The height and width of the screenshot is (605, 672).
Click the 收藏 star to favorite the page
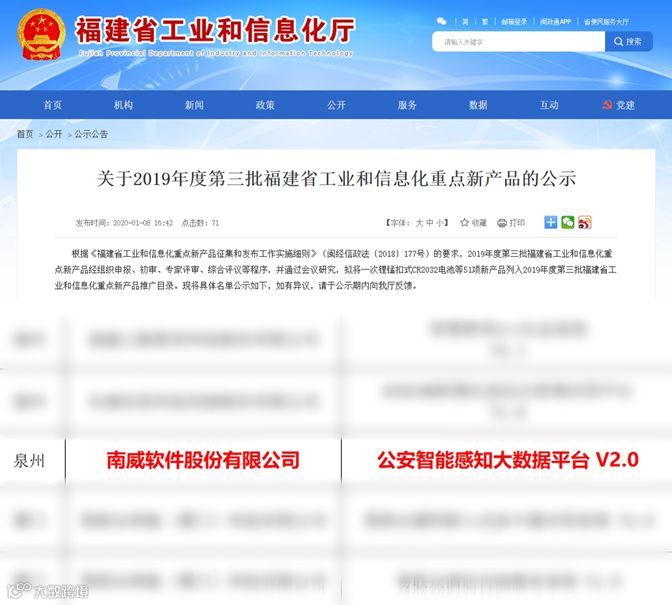point(473,223)
